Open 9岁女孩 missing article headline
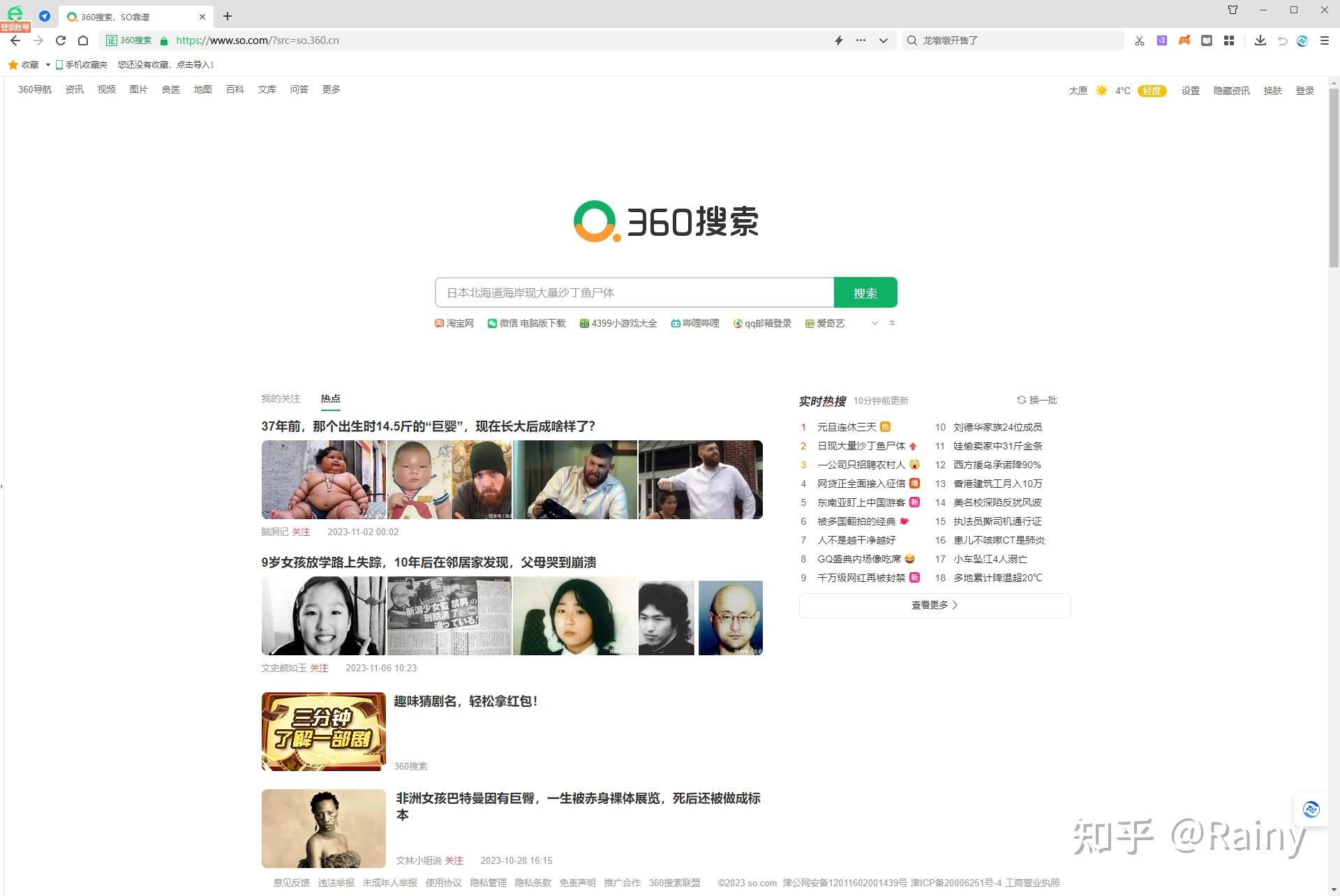 429,562
